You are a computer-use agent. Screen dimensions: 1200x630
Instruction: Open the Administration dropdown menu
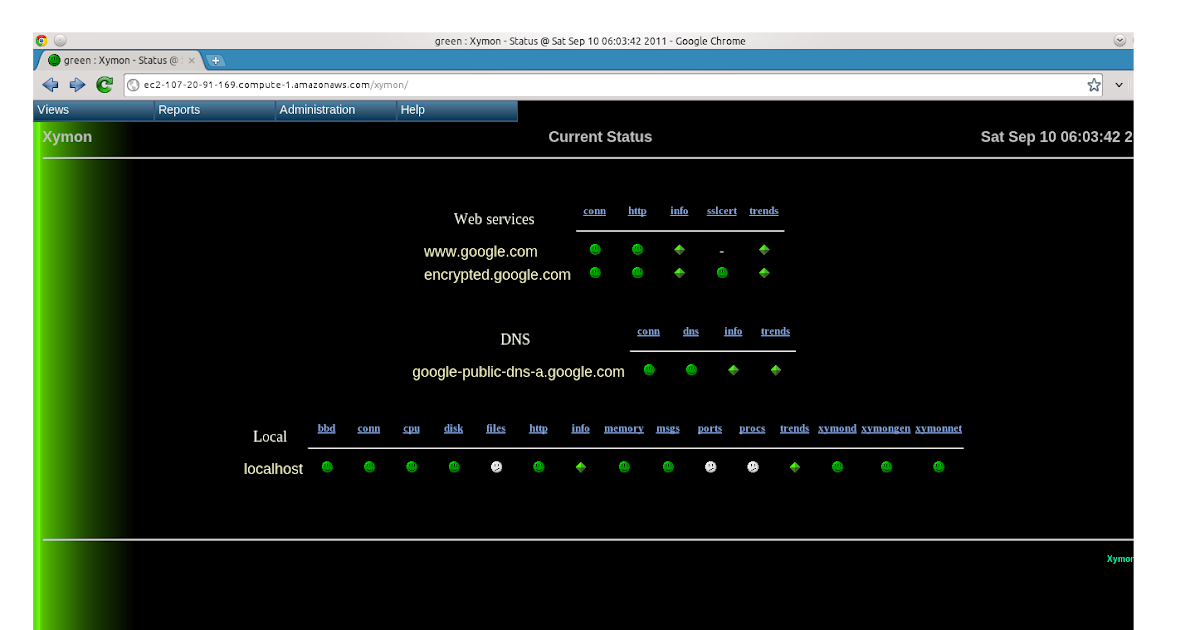[x=316, y=110]
